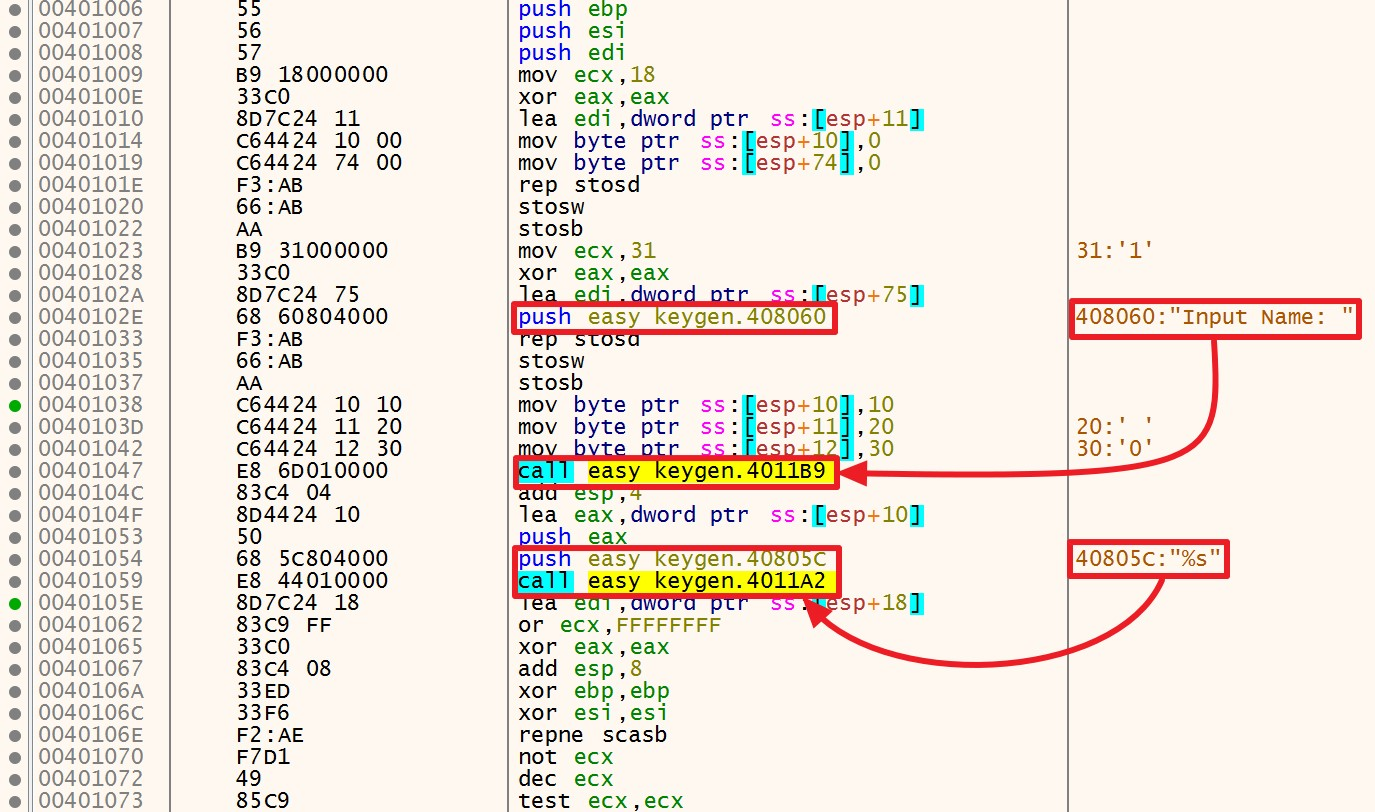The image size is (1375, 812).
Task: Select address 0040100E in the address column
Action: coord(90,97)
